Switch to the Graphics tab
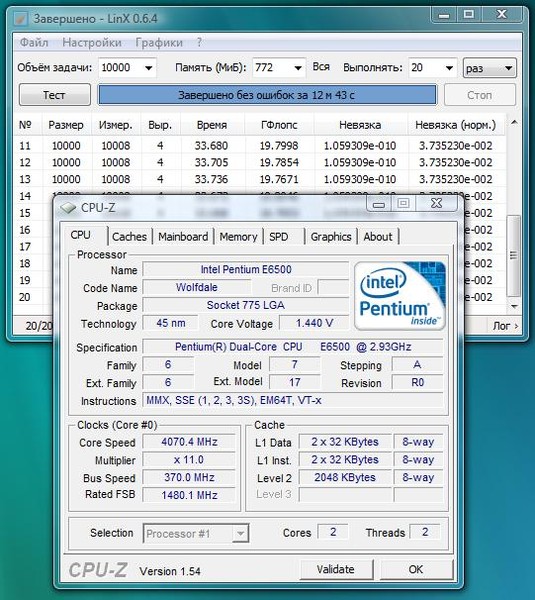The width and height of the screenshot is (535, 600). (331, 237)
